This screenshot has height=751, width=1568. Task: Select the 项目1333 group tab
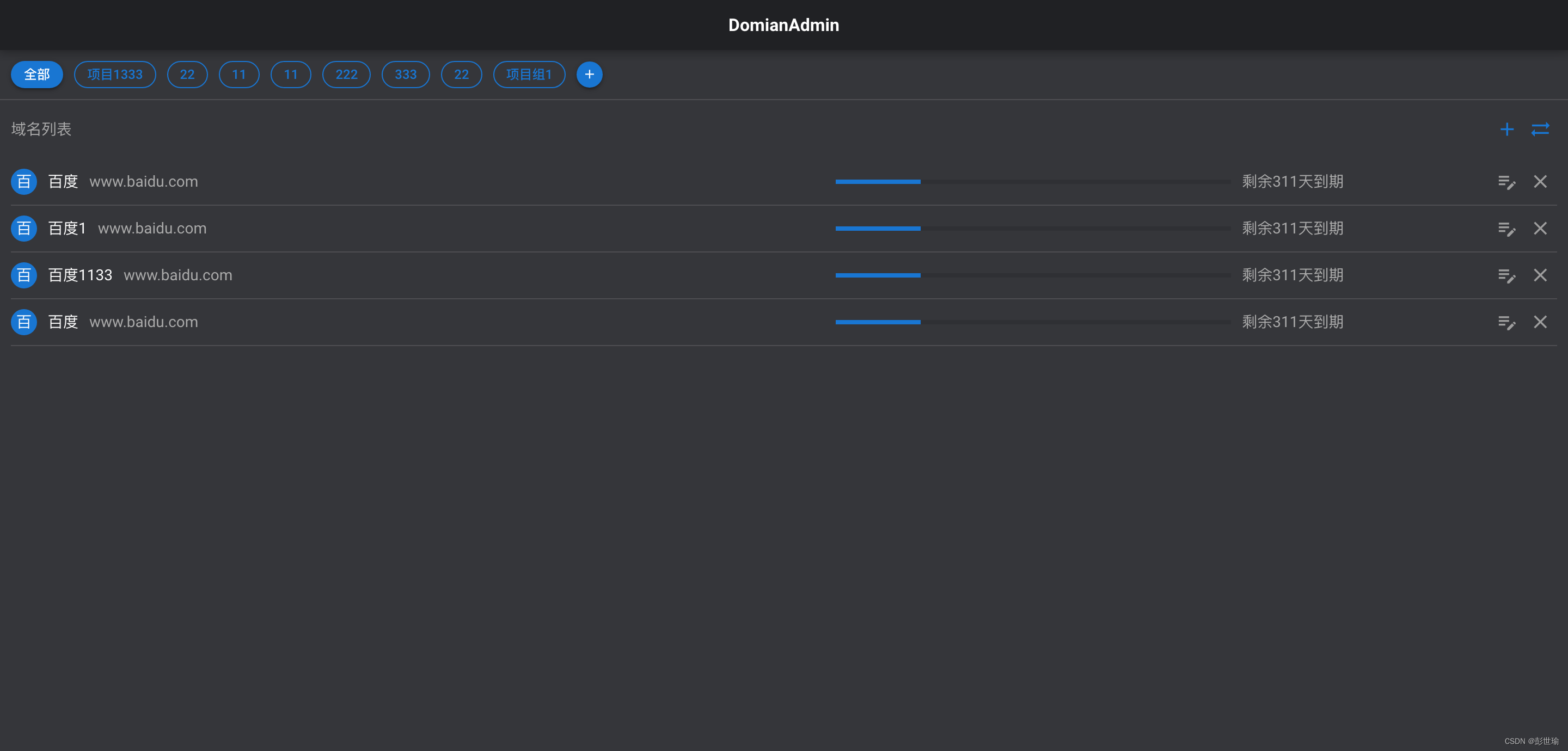click(x=114, y=74)
